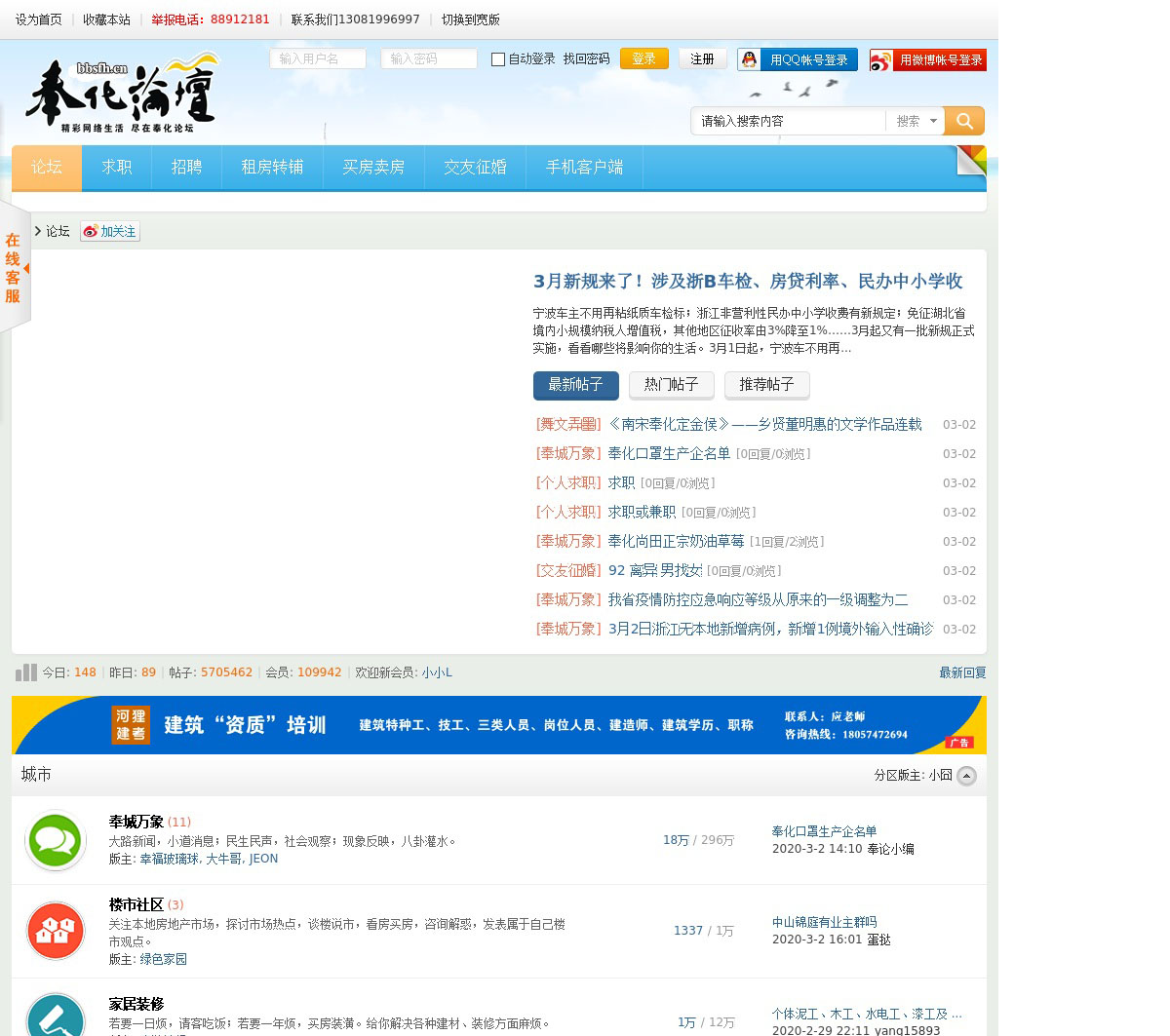
Task: Open the 手机客户端 navigation tab
Action: pyautogui.click(x=585, y=167)
